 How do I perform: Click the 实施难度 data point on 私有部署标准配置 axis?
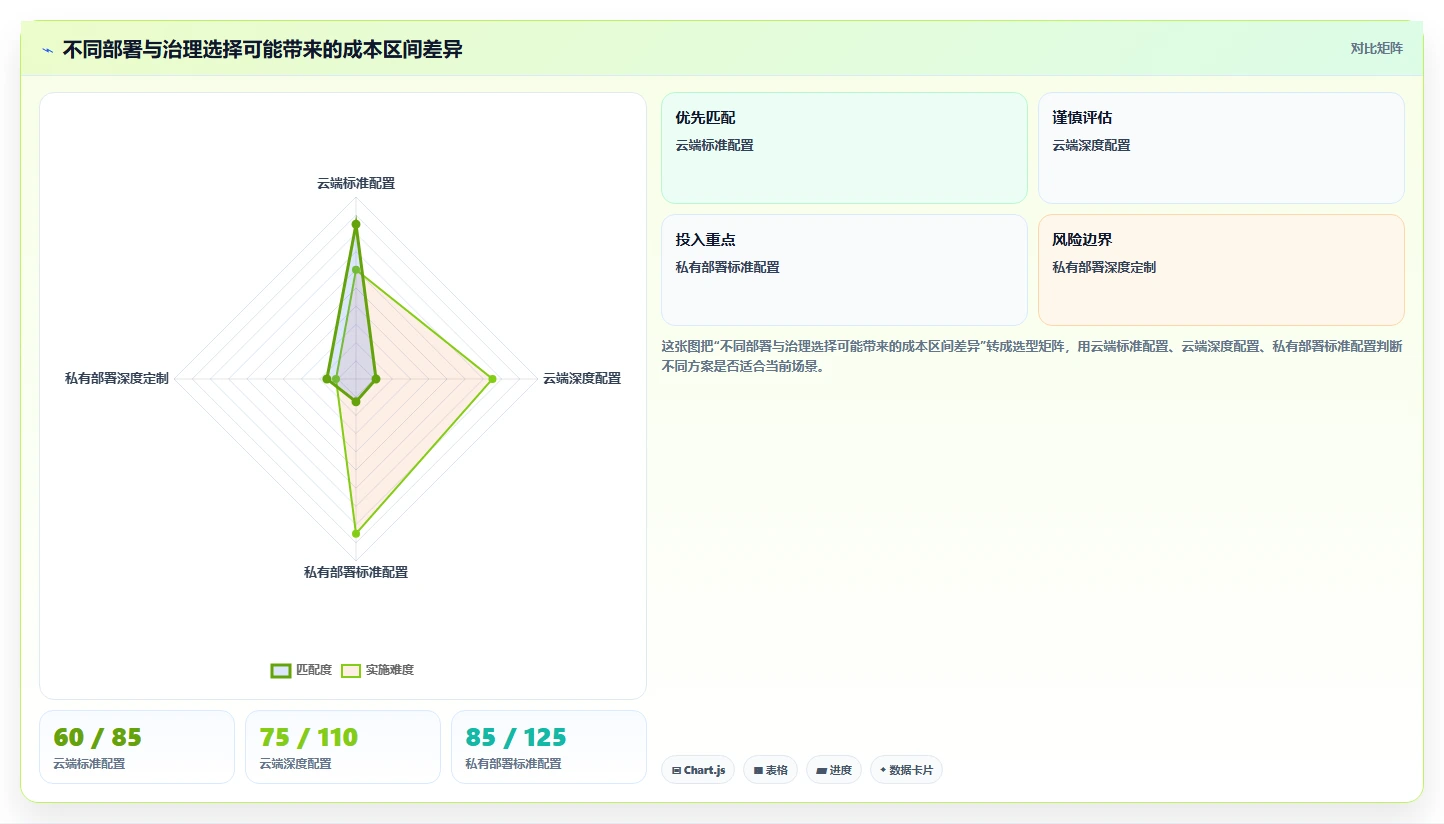[355, 533]
